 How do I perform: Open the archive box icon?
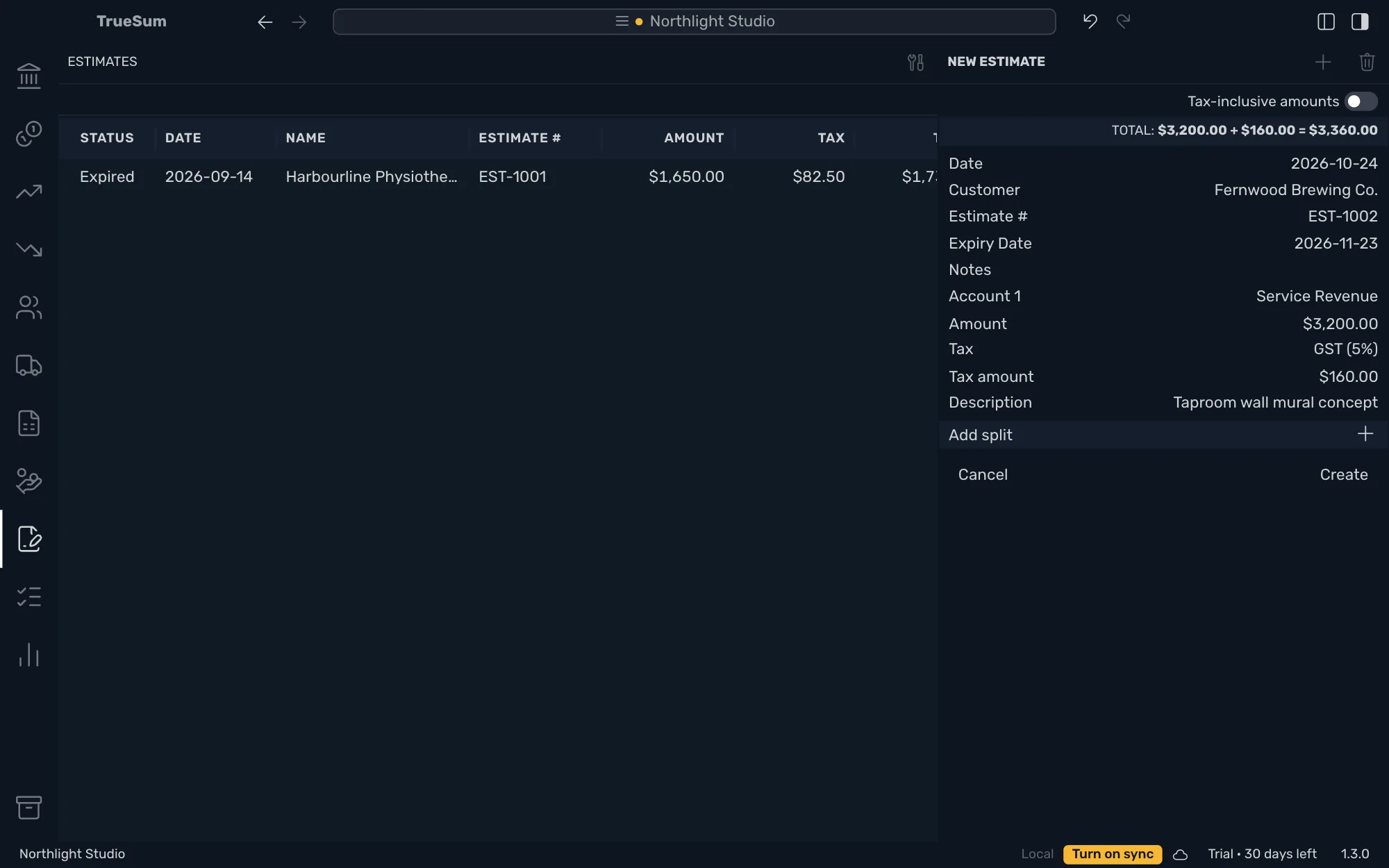pyautogui.click(x=28, y=808)
